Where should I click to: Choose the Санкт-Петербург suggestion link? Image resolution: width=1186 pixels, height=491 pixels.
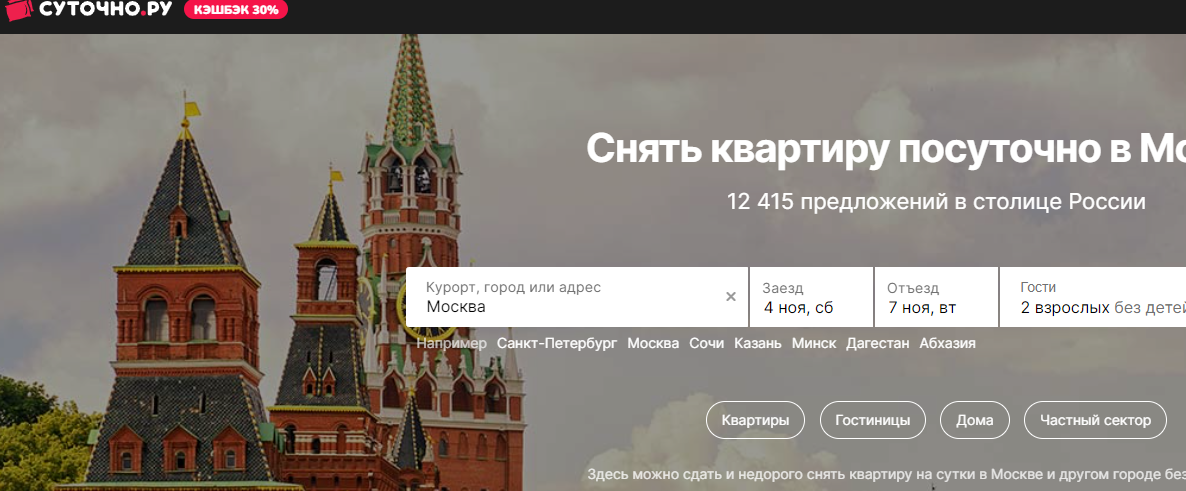point(557,343)
